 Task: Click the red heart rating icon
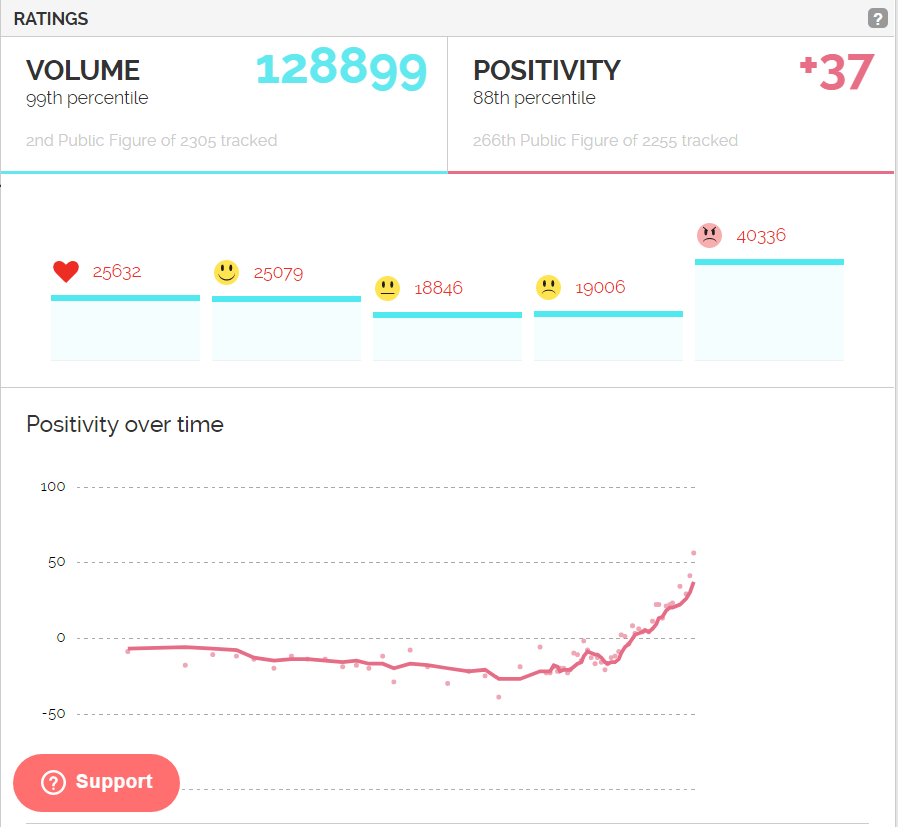tap(66, 271)
